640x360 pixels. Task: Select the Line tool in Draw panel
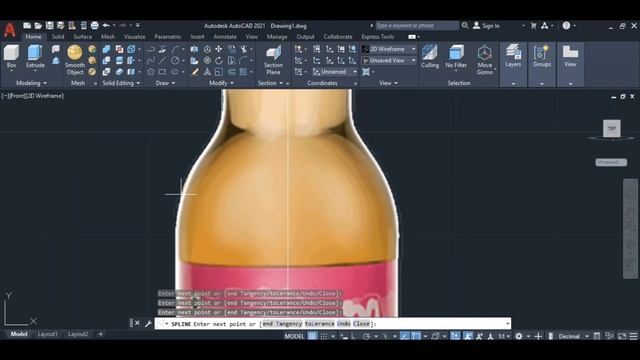(x=162, y=61)
